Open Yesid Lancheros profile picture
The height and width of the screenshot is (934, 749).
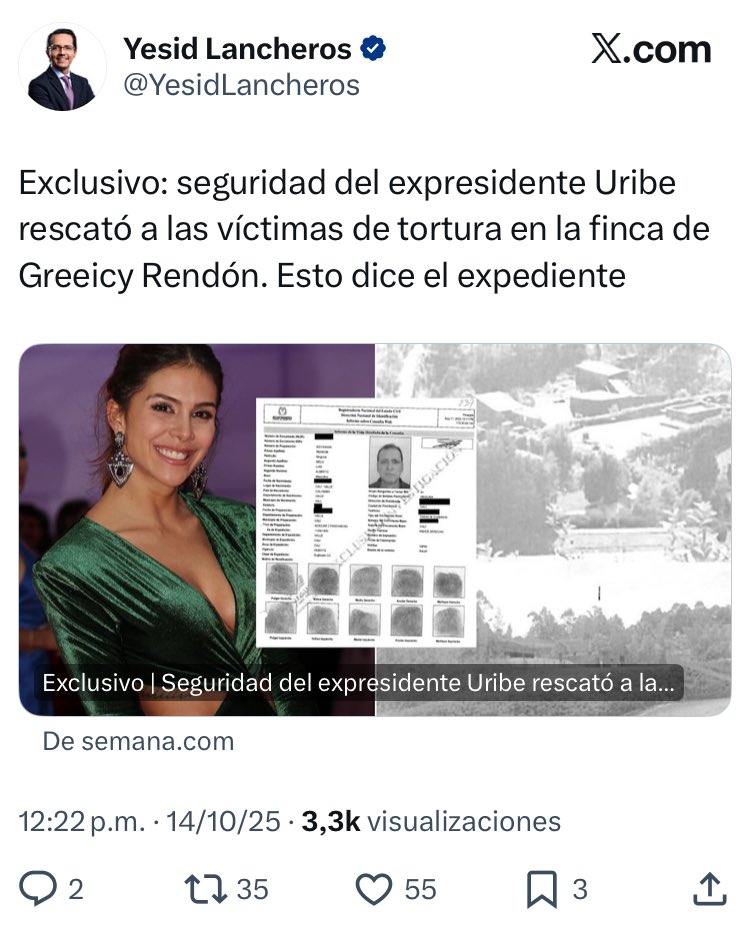pyautogui.click(x=62, y=67)
